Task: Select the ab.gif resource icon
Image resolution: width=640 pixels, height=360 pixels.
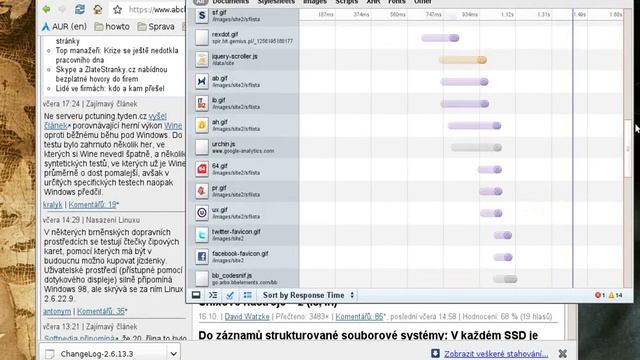Action: click(202, 82)
